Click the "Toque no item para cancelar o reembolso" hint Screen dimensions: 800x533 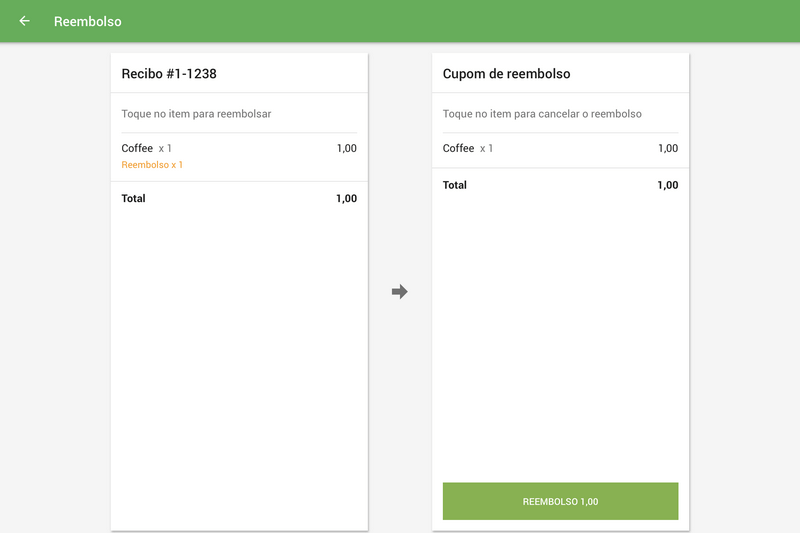click(x=542, y=114)
